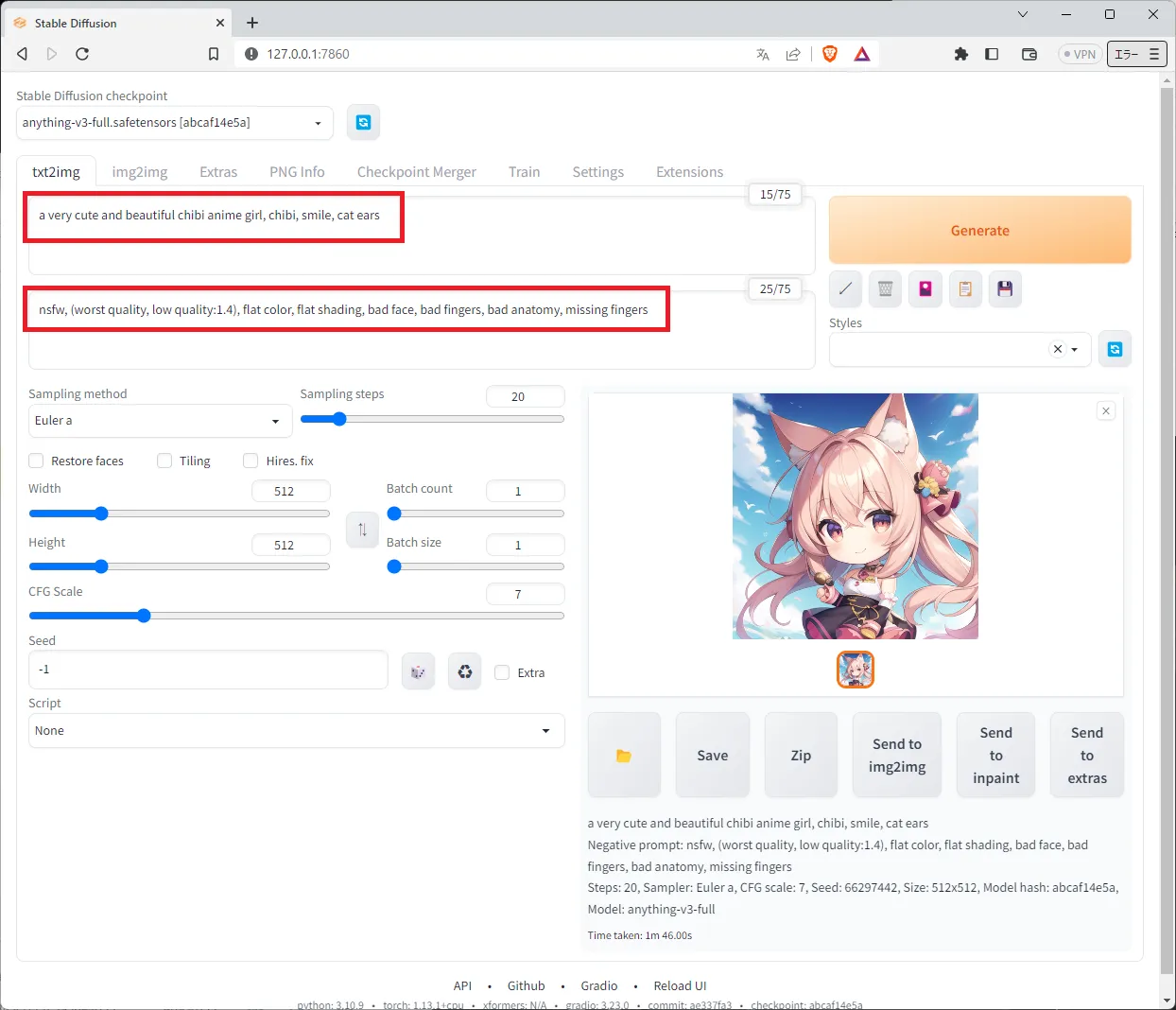The width and height of the screenshot is (1176, 1010).
Task: Enable the Restore faces checkbox
Action: pos(37,461)
